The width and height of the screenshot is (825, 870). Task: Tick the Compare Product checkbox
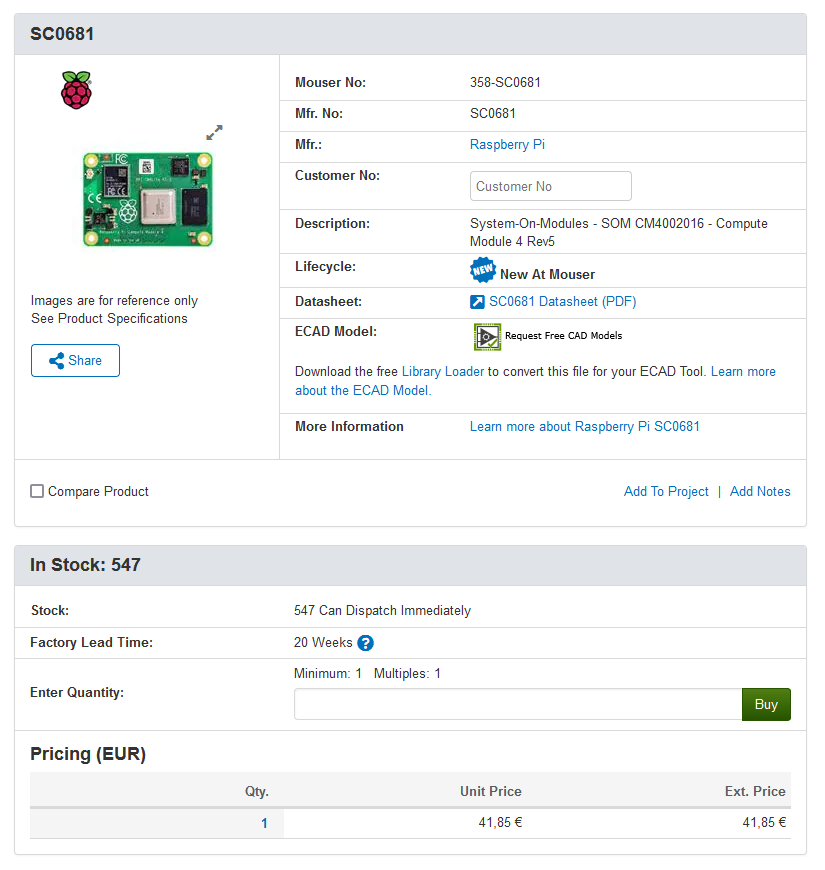pos(37,491)
